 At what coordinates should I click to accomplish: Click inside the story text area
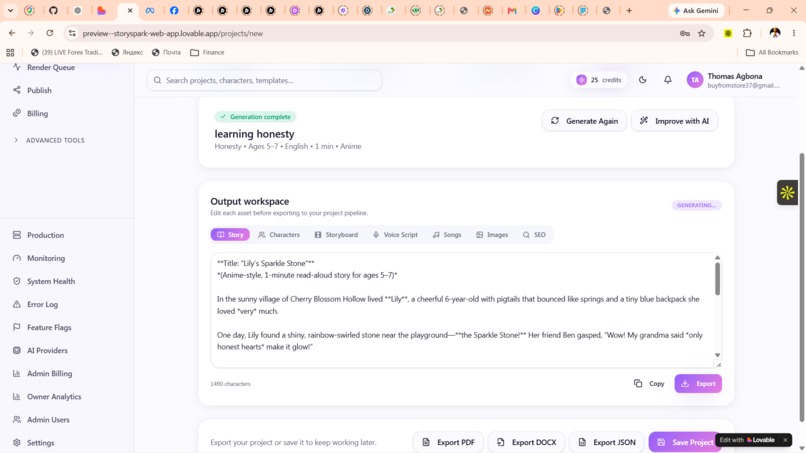[x=460, y=310]
